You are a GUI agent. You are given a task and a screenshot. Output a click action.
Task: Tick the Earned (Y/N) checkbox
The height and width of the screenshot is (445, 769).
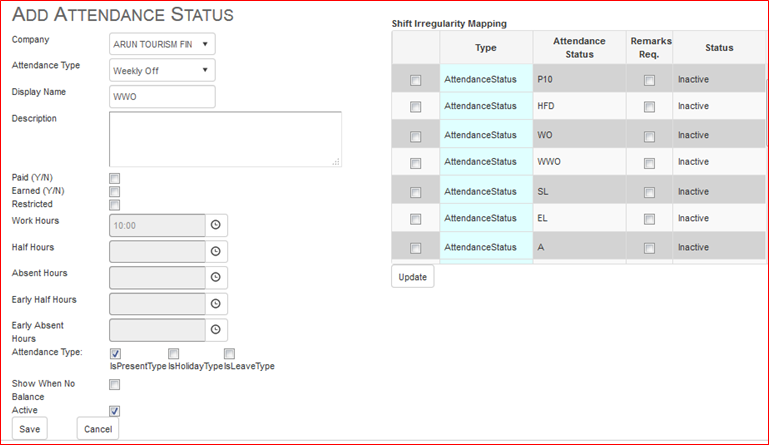pyautogui.click(x=115, y=191)
